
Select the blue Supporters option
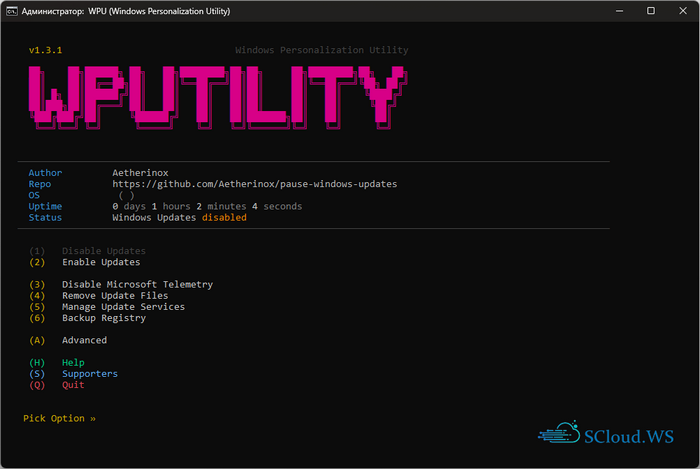90,374
